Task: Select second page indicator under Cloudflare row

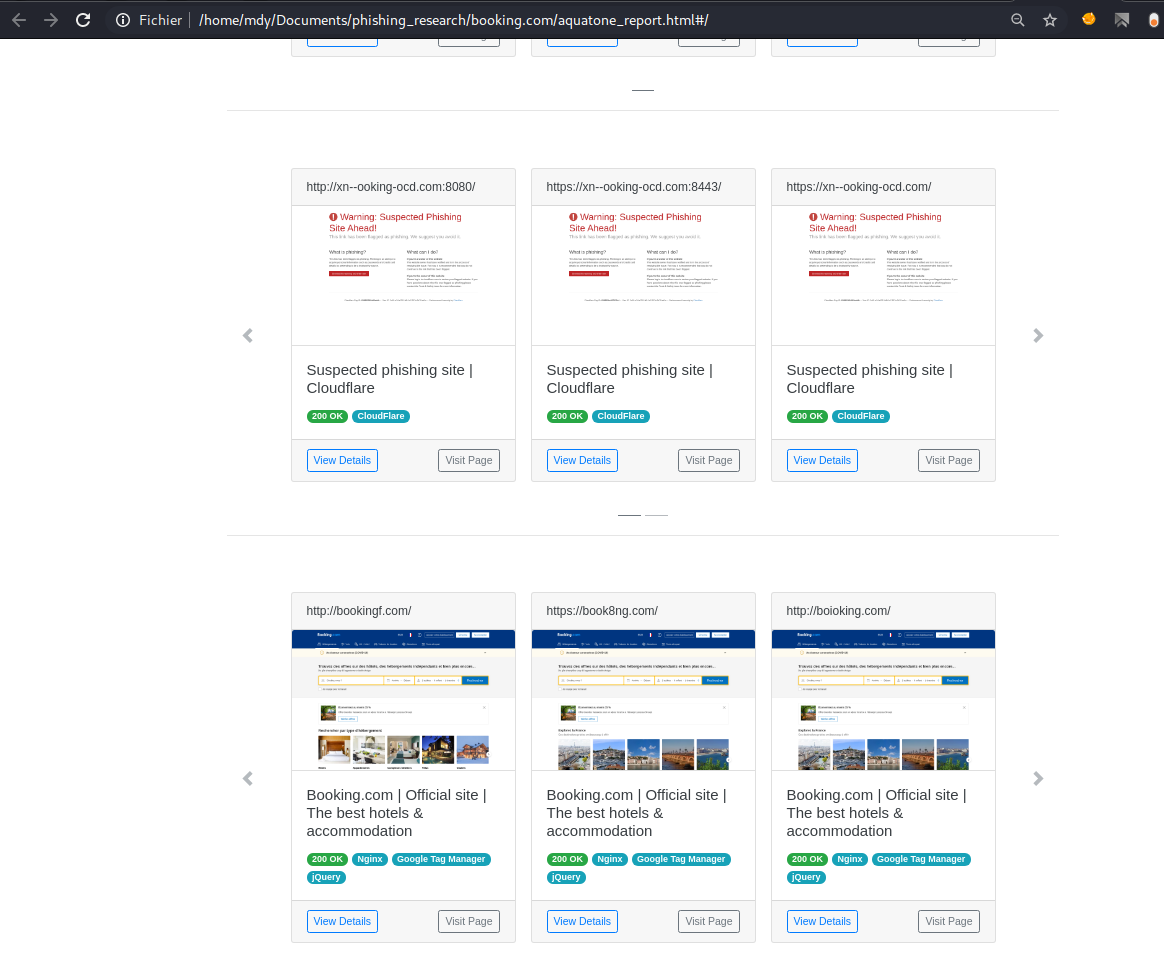Action: point(656,515)
